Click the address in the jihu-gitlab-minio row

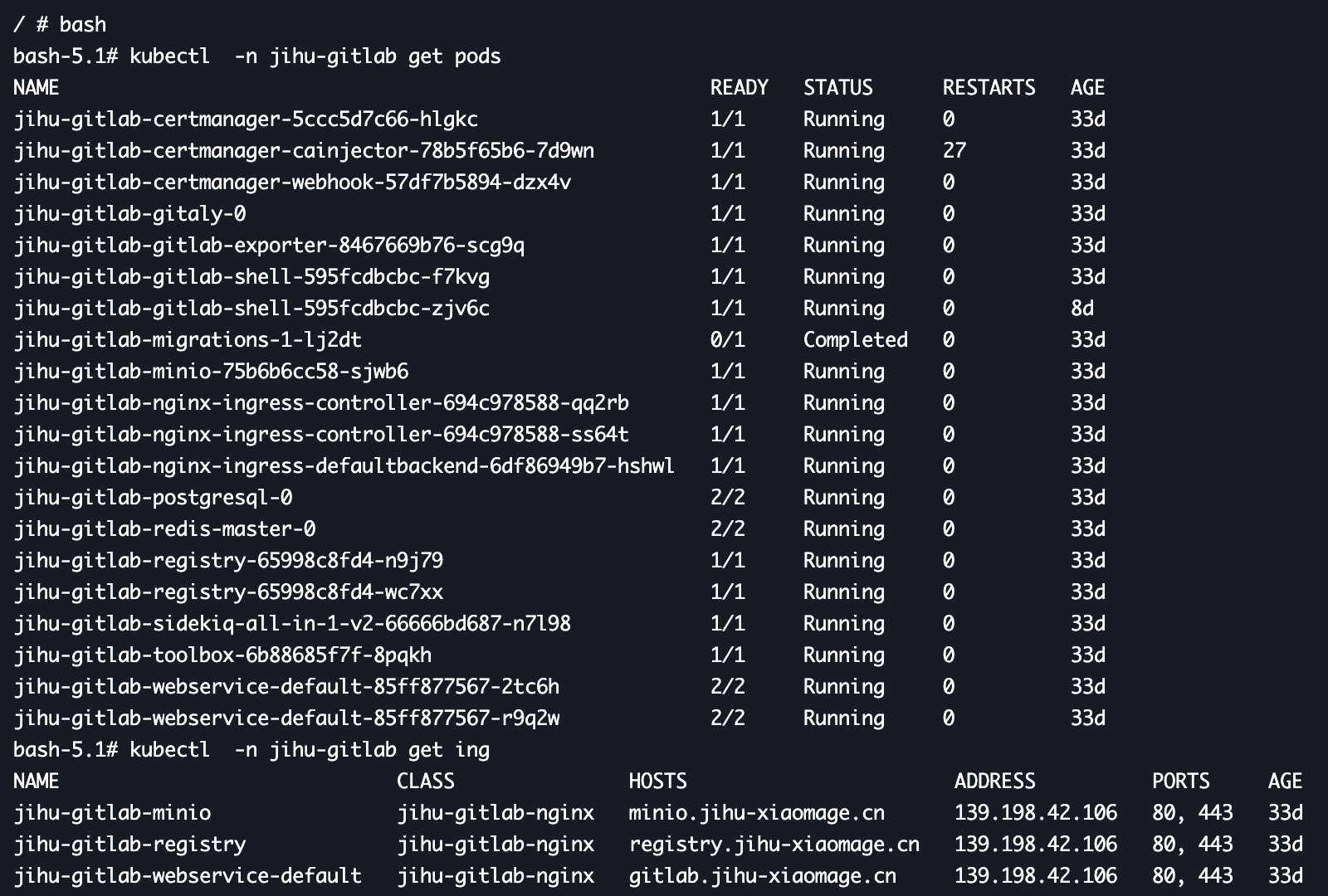1036,813
